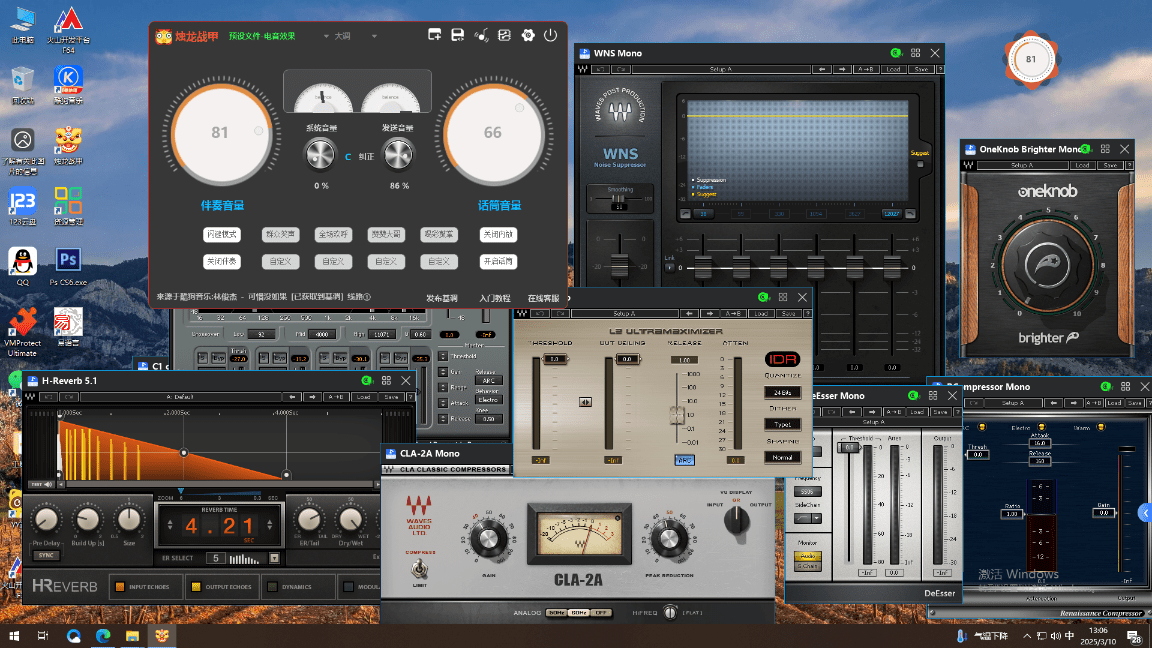
Task: Click the OneKnob brighter dial
Action: [x=1048, y=264]
